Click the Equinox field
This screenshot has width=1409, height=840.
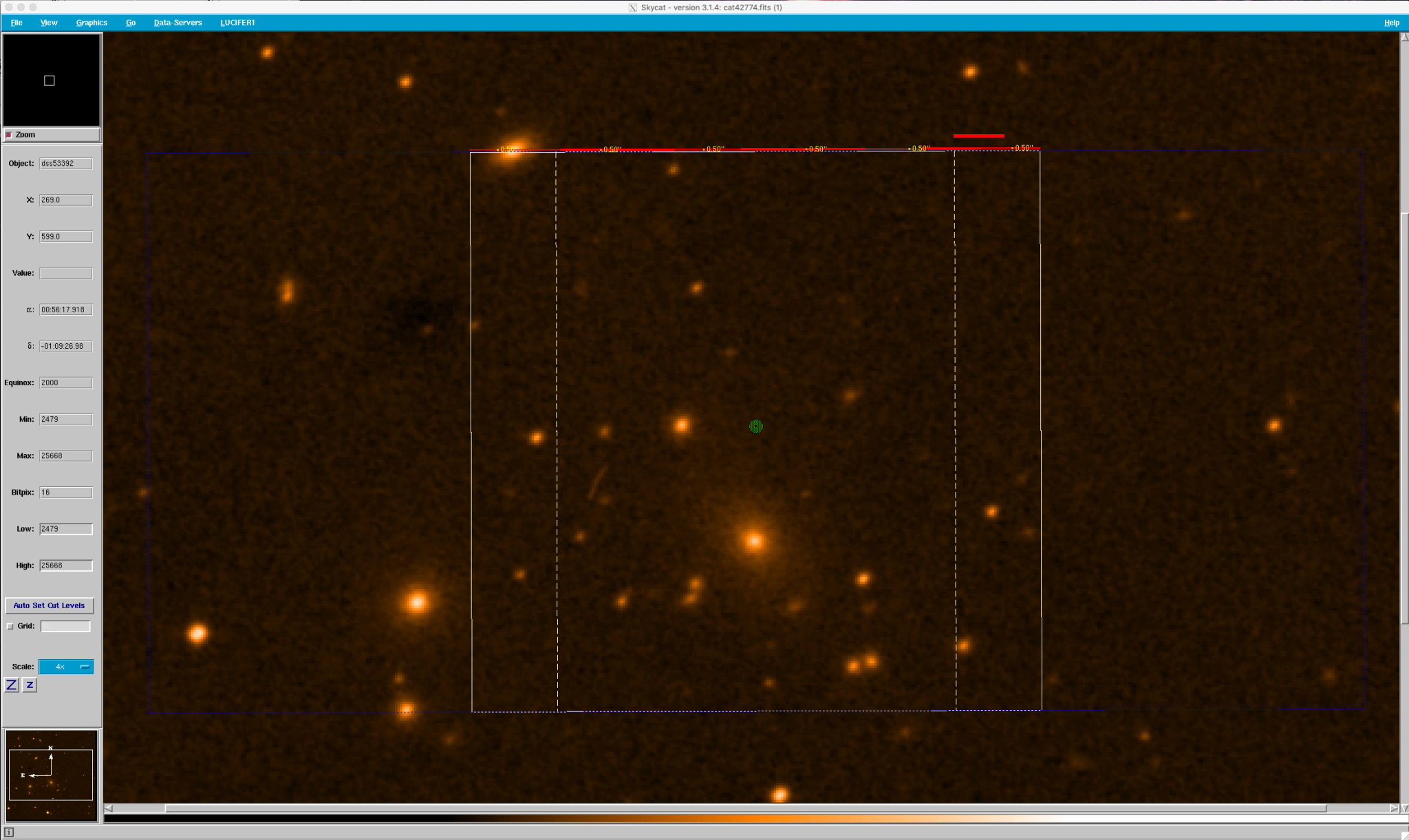66,383
